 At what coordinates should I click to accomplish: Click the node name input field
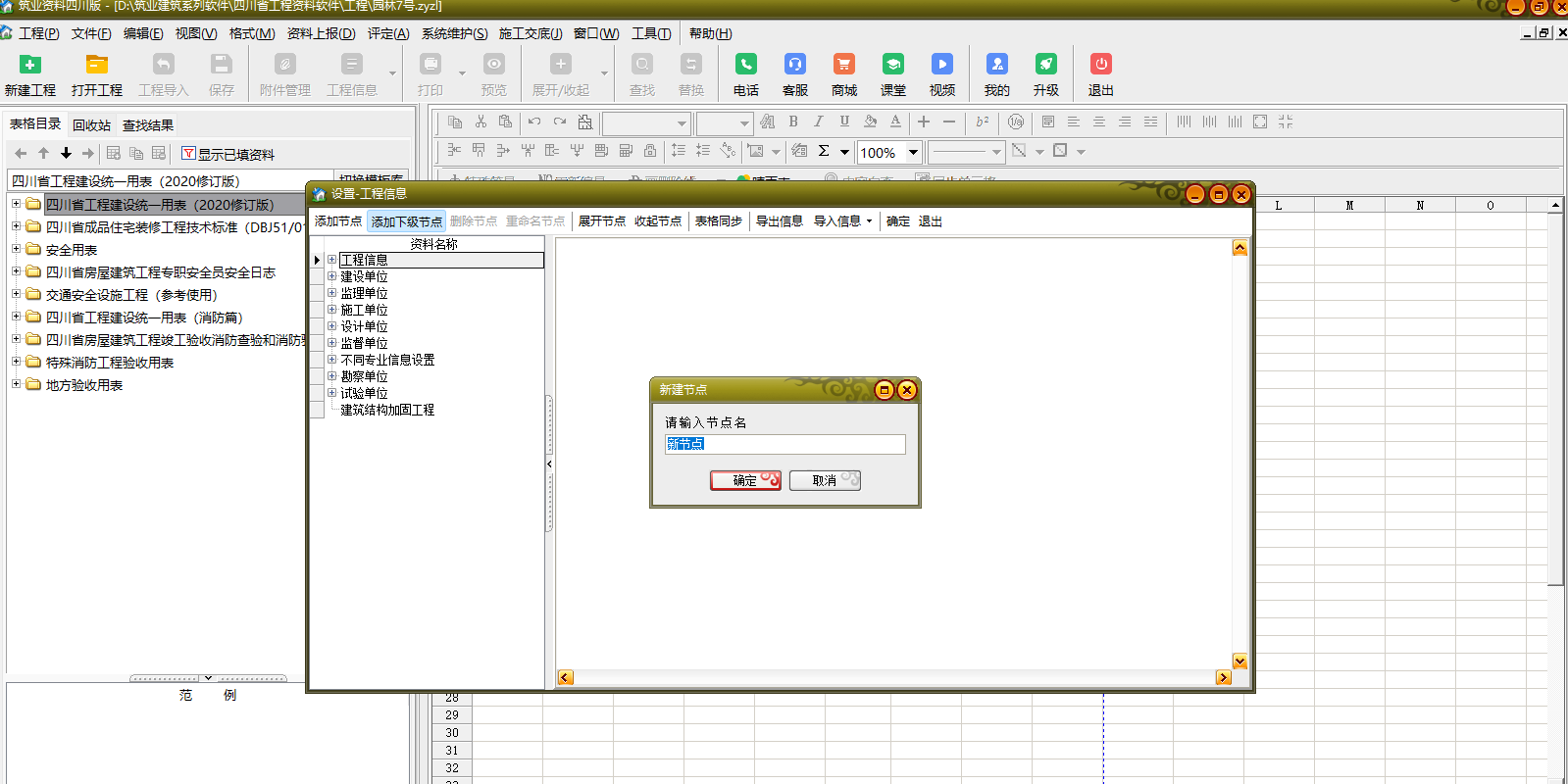click(784, 444)
